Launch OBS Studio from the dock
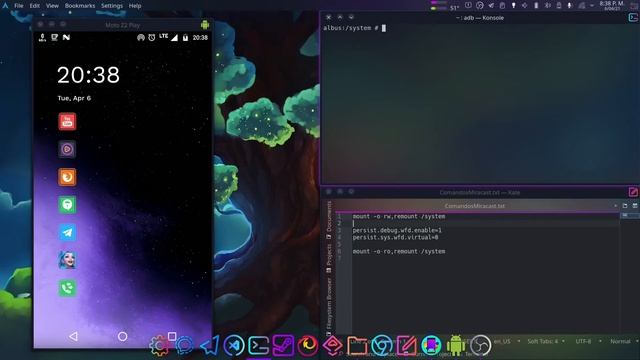The image size is (640, 360). pos(481,346)
